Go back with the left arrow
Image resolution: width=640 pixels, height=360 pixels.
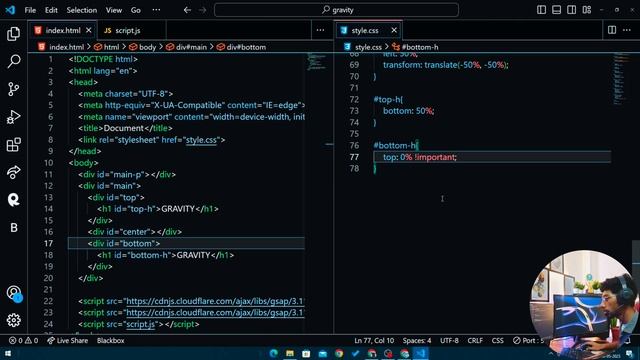pos(187,10)
